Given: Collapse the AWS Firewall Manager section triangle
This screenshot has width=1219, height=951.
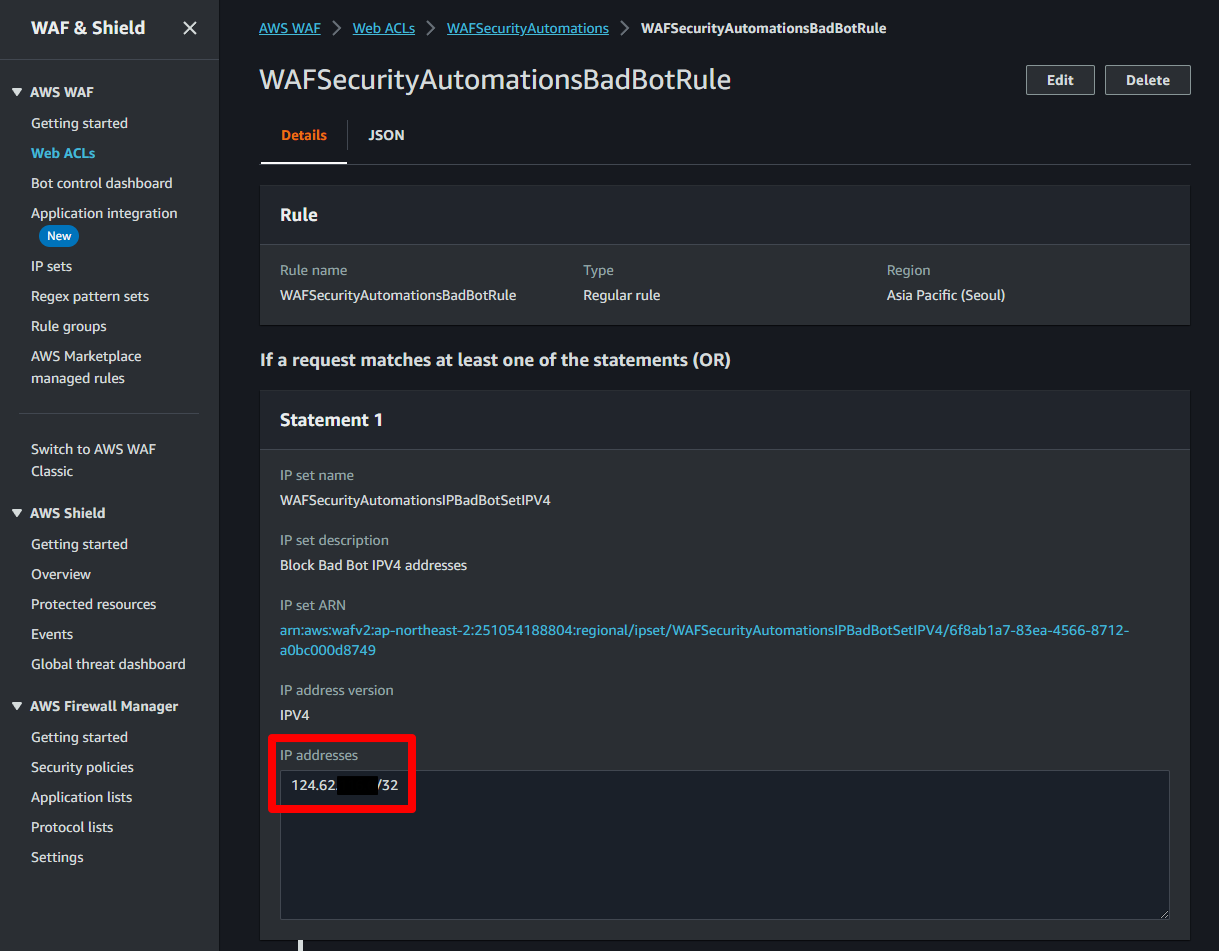Looking at the screenshot, I should (x=17, y=706).
